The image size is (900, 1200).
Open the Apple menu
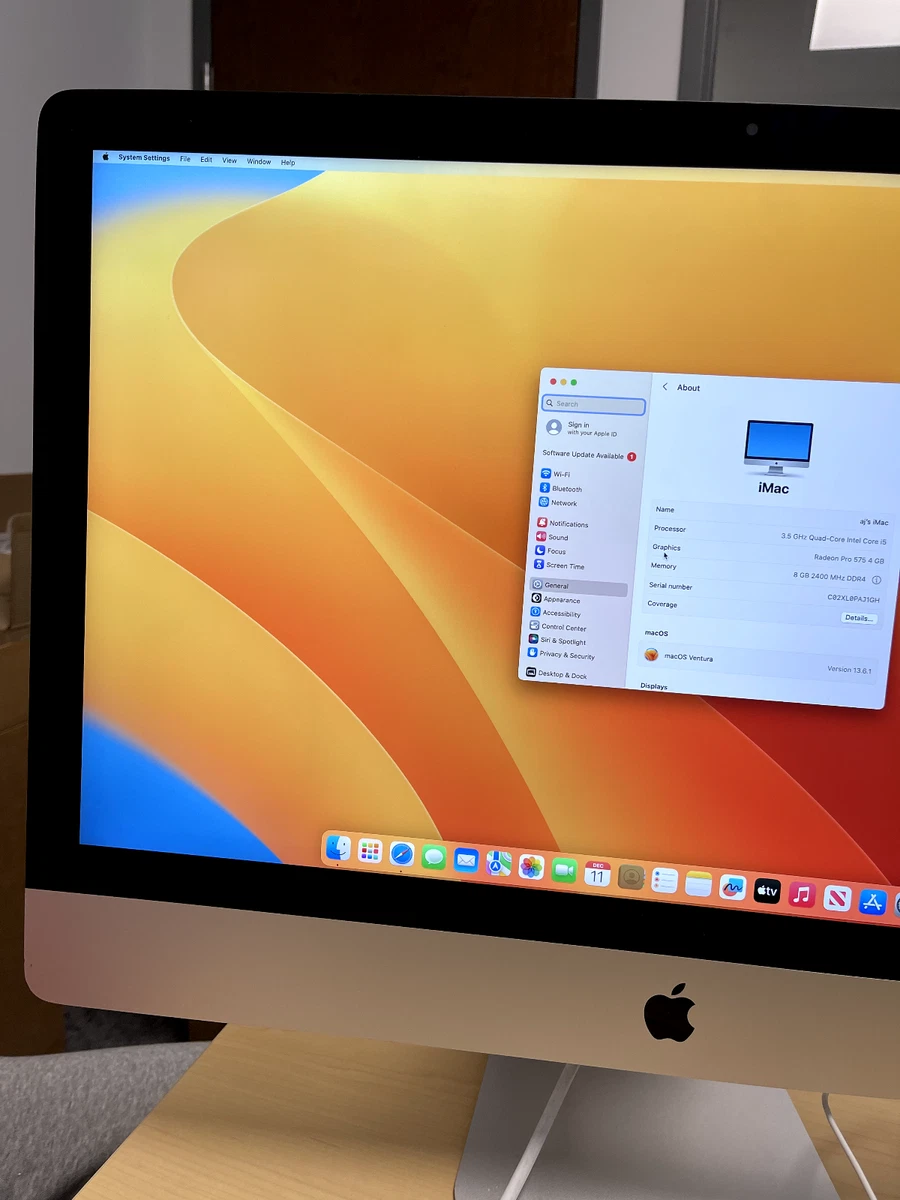pos(104,157)
